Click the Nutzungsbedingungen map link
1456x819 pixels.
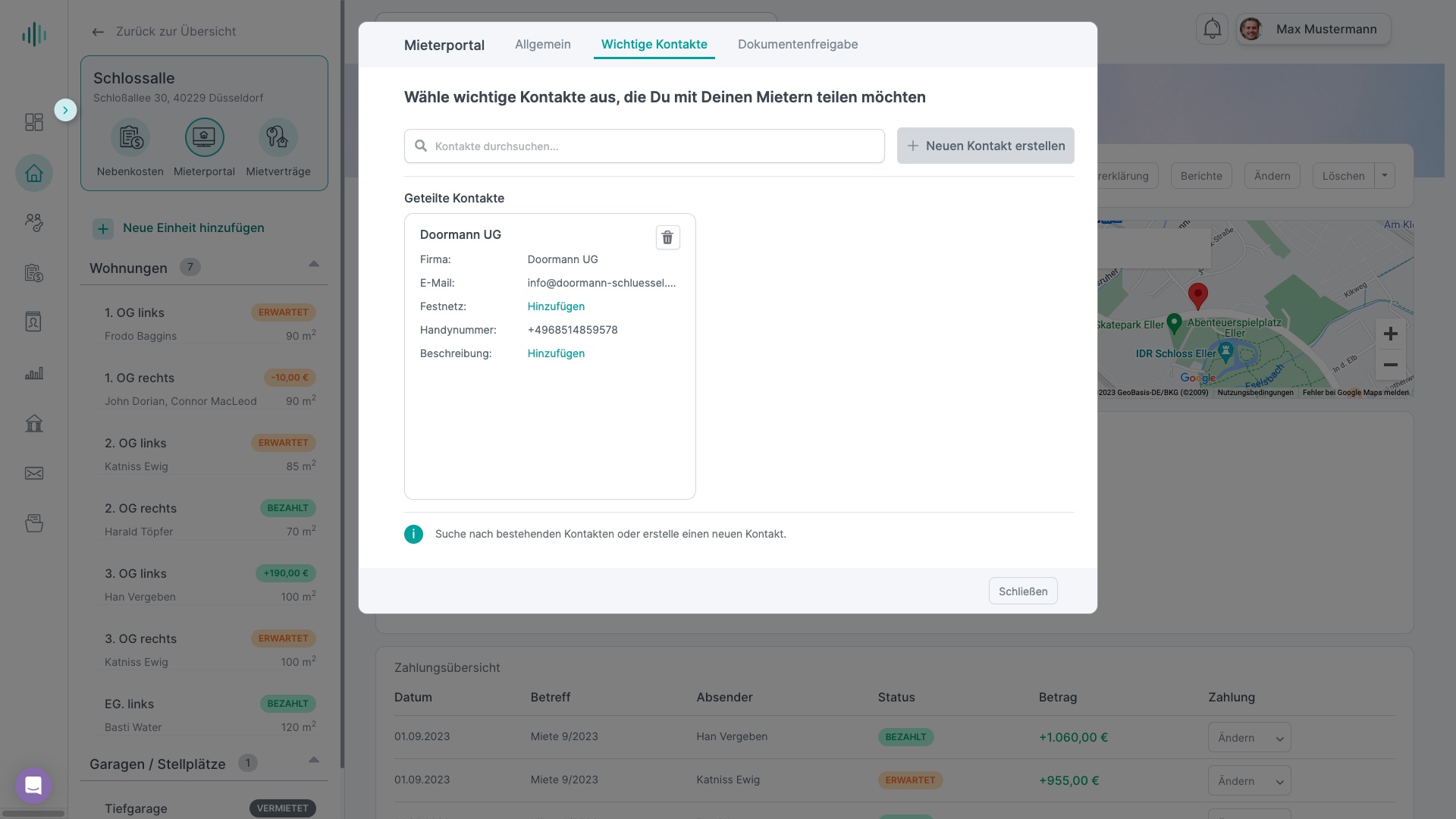1255,393
